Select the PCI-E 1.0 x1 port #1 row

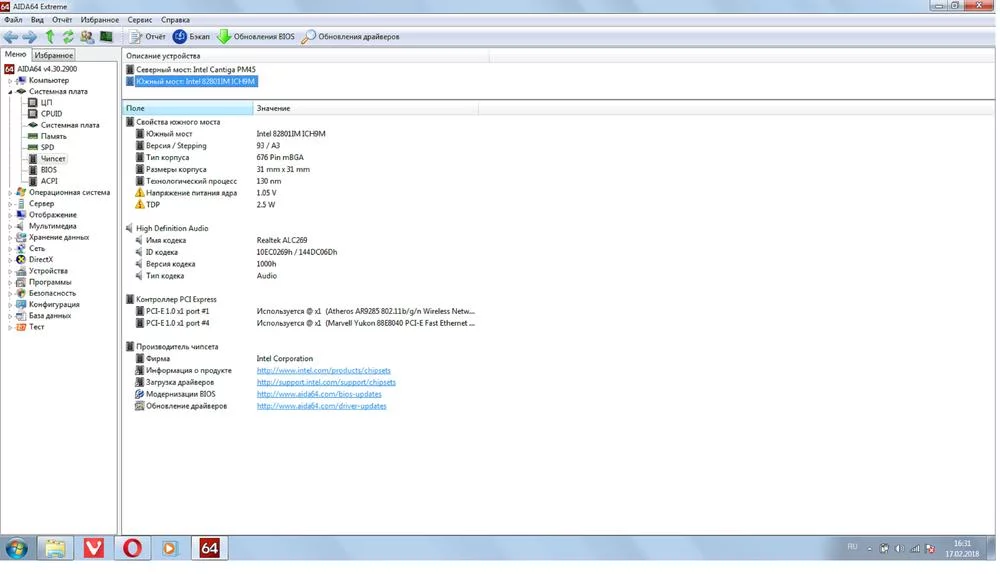point(305,311)
